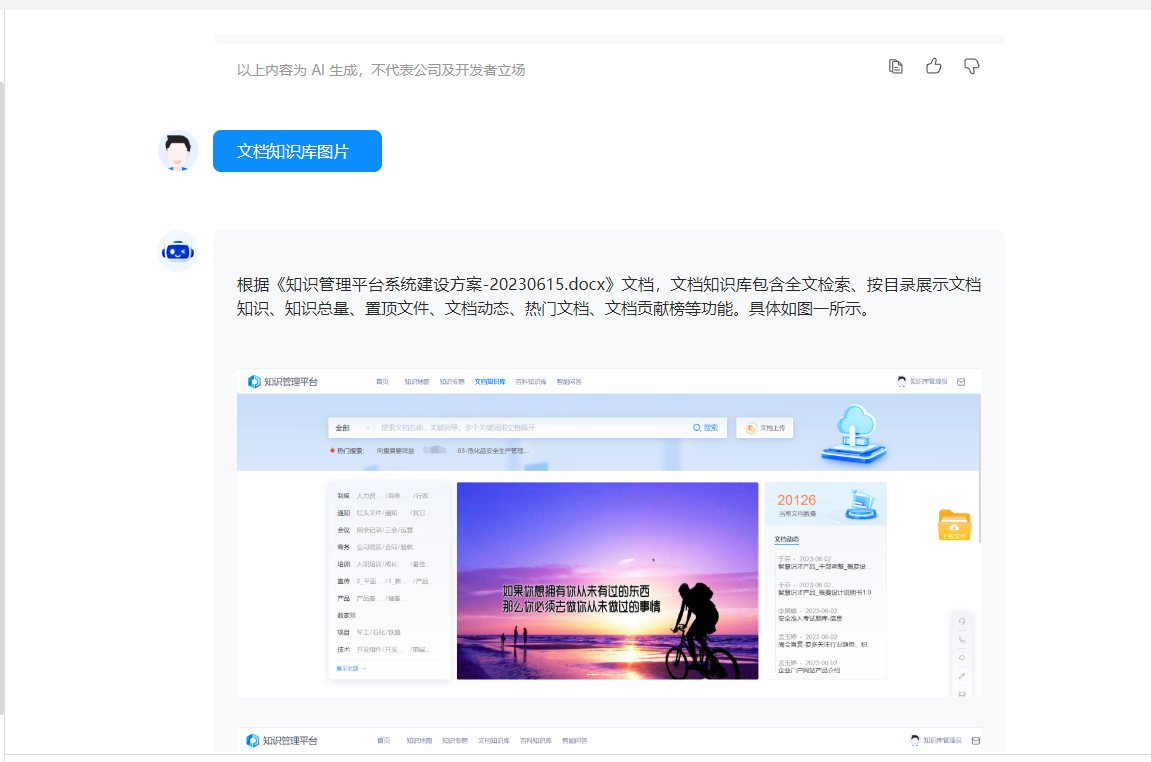Screen dimensions: 1151x762
Task: Click the user avatar beside the blue message
Action: tap(178, 151)
